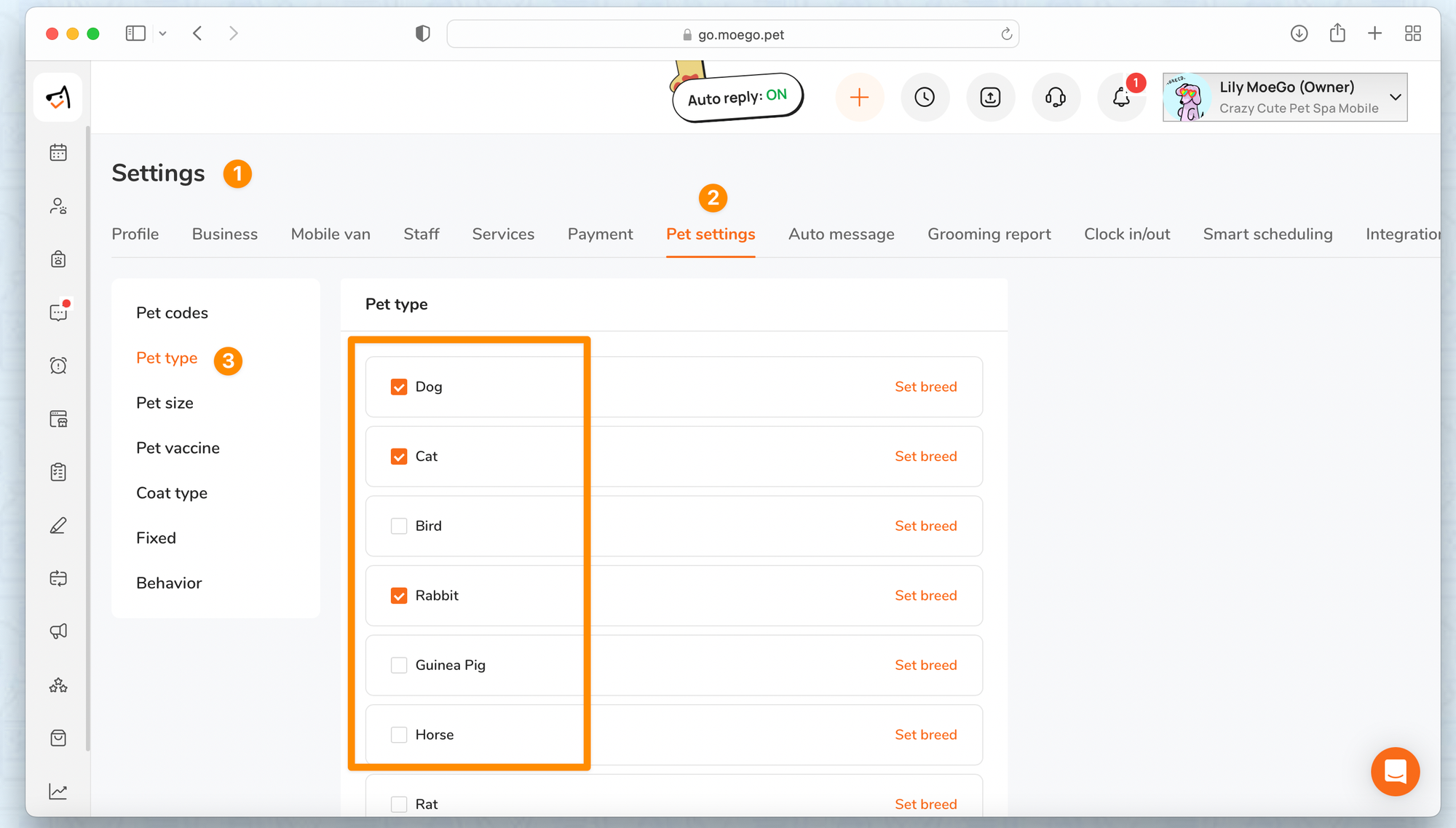Open the Auto message tab

click(841, 234)
